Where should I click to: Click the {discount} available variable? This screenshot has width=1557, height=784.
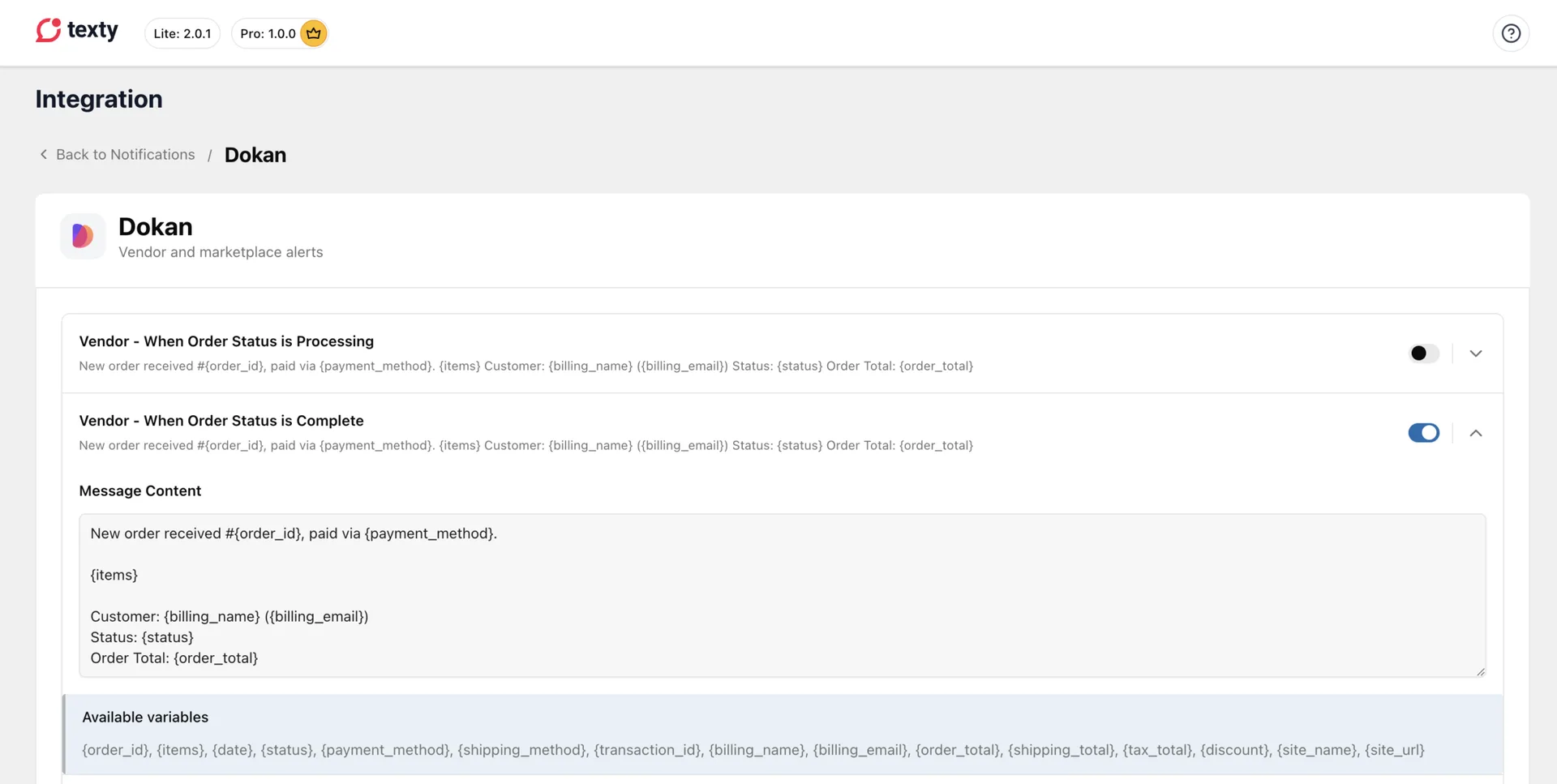pyautogui.click(x=1235, y=750)
